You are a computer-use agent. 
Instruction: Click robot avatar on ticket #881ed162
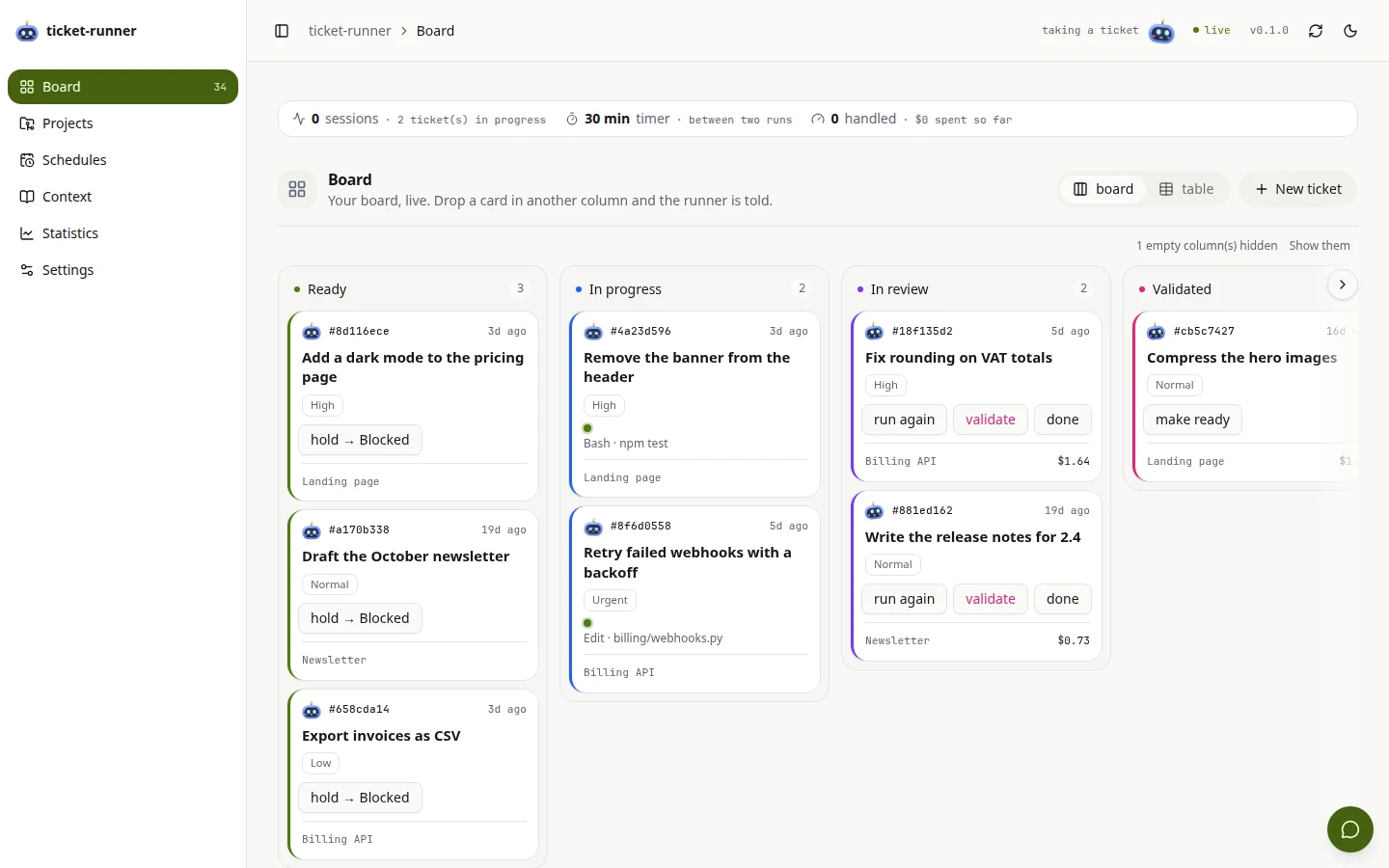875,511
